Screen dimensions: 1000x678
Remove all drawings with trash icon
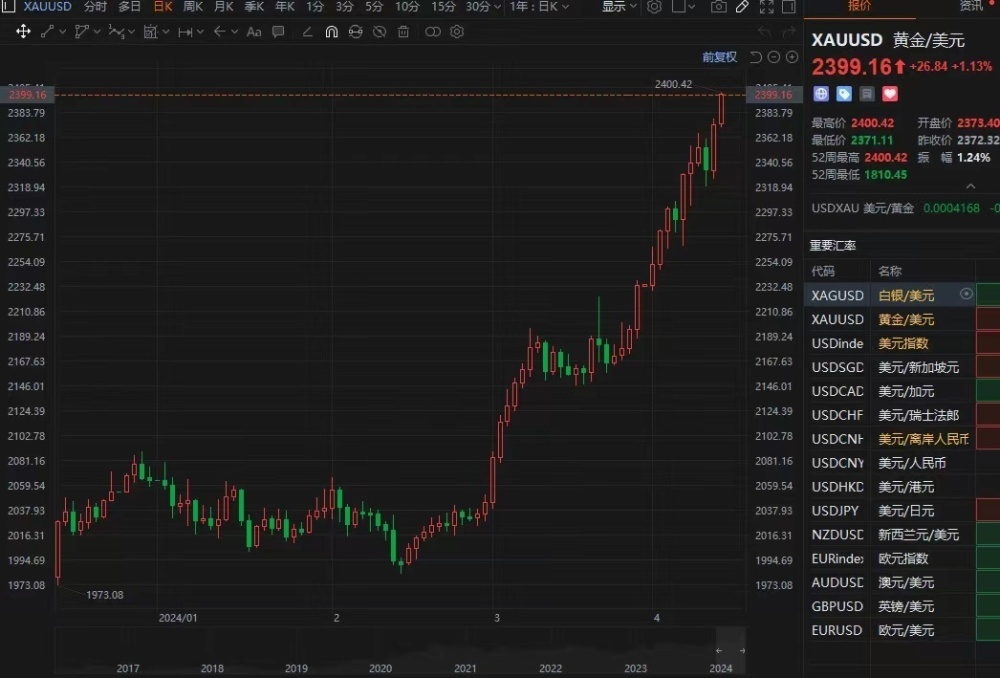point(403,31)
